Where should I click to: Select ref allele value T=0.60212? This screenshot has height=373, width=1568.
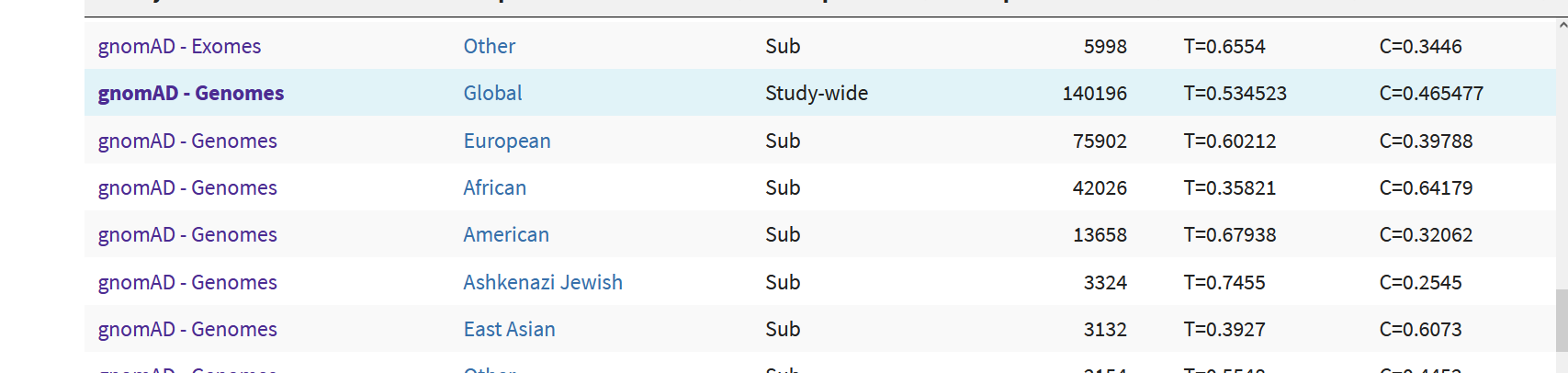[x=1230, y=141]
